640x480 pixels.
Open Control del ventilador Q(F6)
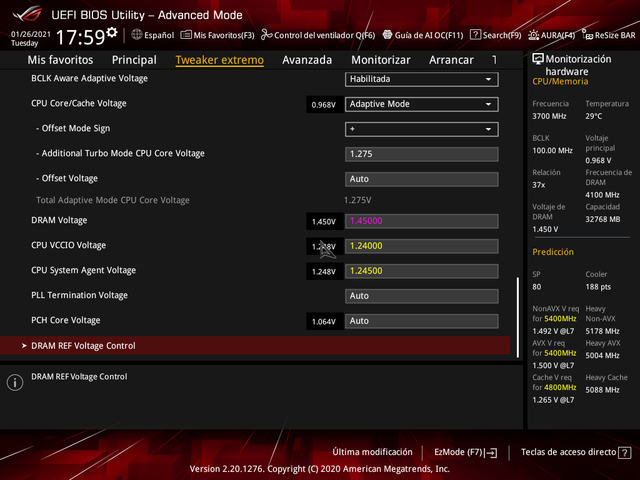(324, 35)
